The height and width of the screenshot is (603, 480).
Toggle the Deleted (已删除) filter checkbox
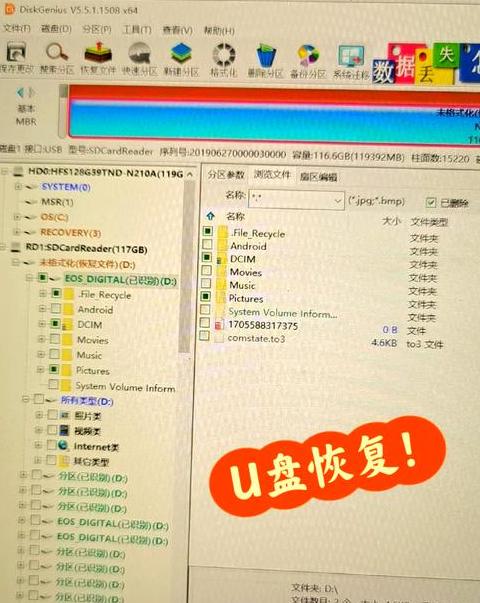[431, 202]
